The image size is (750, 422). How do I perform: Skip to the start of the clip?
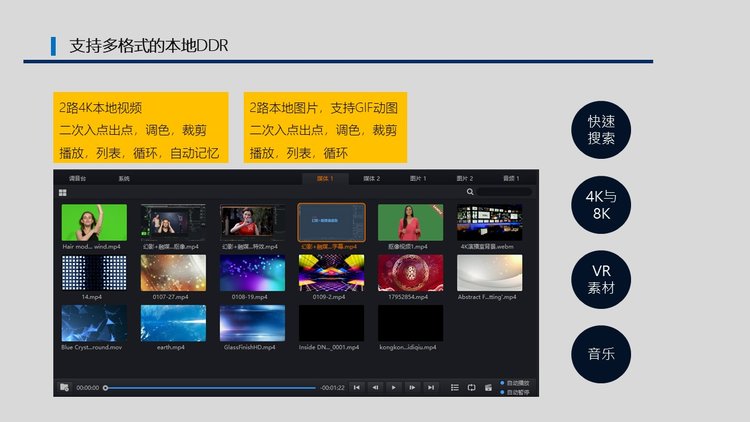(356, 387)
